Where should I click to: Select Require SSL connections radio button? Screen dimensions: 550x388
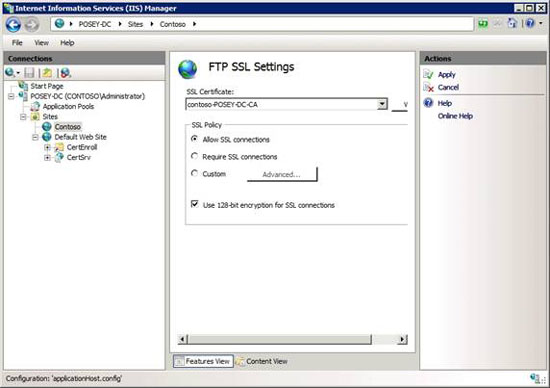click(194, 156)
